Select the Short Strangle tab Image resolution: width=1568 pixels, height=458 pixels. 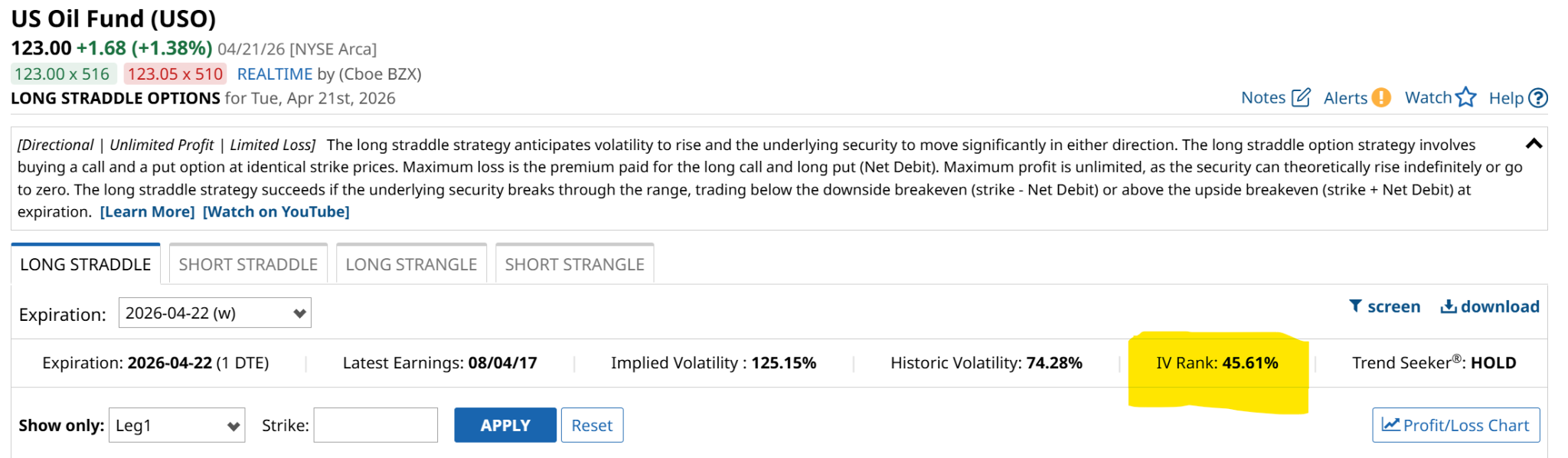[x=574, y=264]
